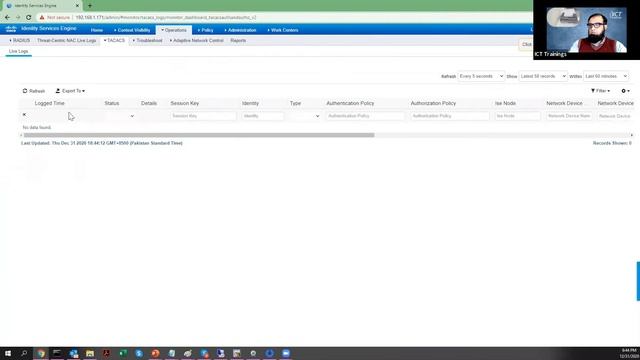Open the Windows Start menu
Viewport: 640px width, 360px height.
click(8, 353)
